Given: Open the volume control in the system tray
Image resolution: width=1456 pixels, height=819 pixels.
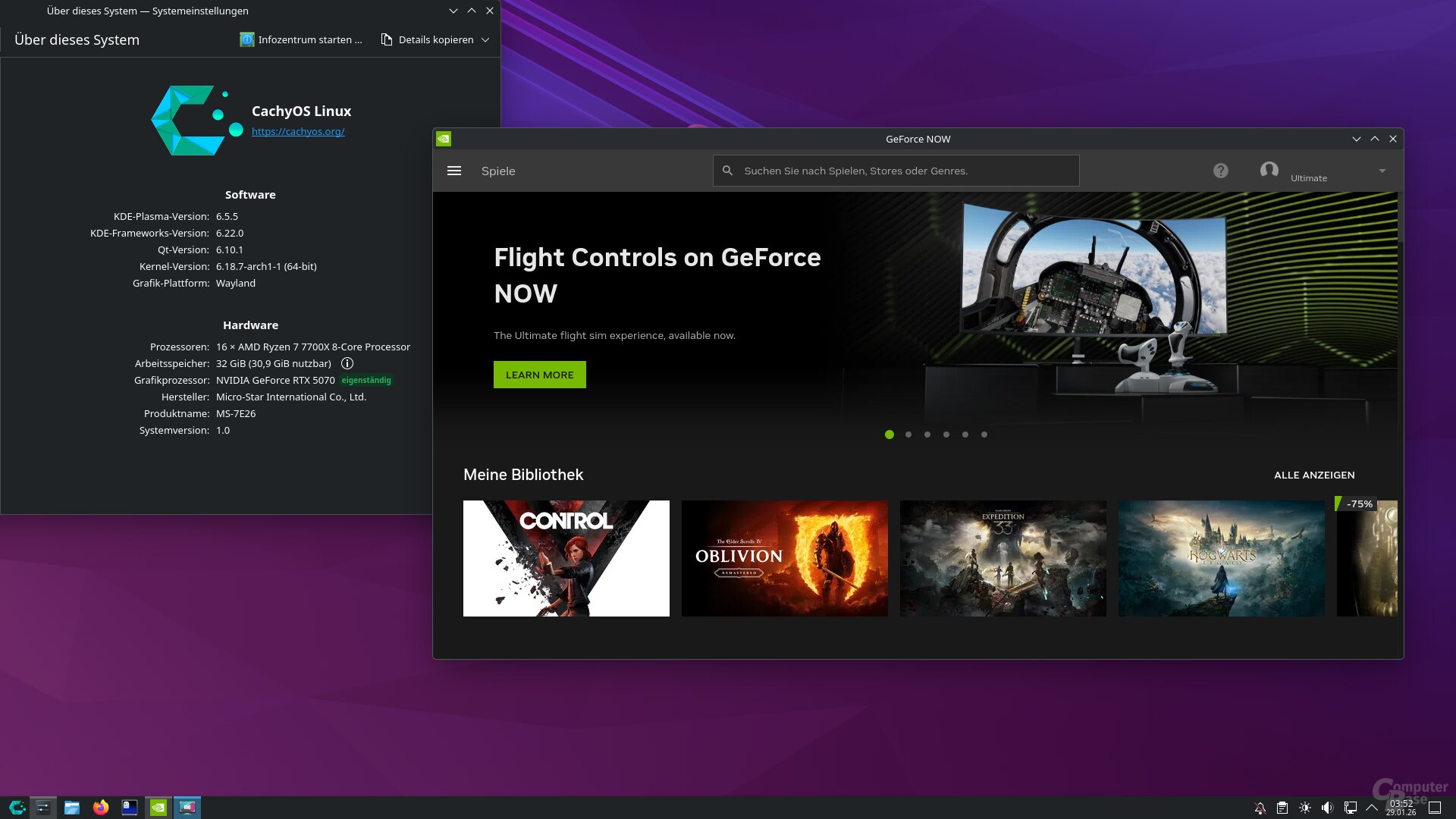Looking at the screenshot, I should click(1327, 807).
